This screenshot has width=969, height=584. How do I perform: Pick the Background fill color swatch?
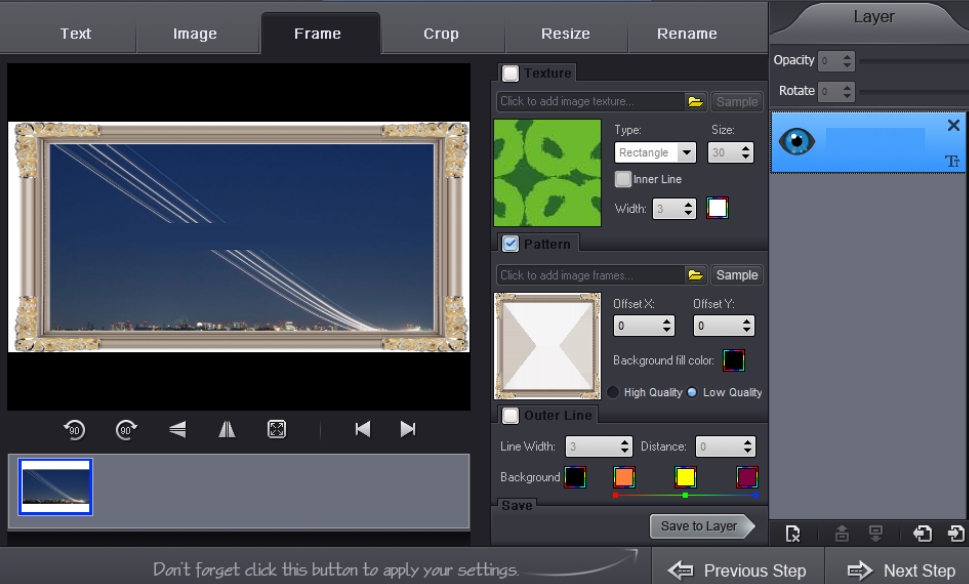click(x=734, y=360)
